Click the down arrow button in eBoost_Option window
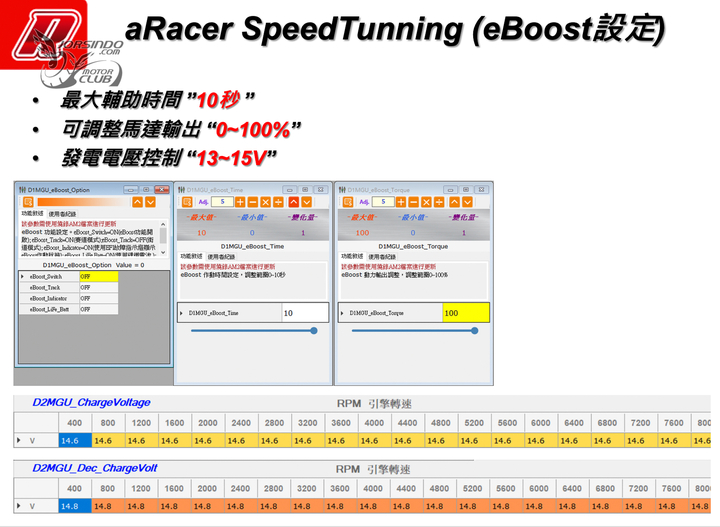Screen dimensions: 720x527 pos(150,202)
